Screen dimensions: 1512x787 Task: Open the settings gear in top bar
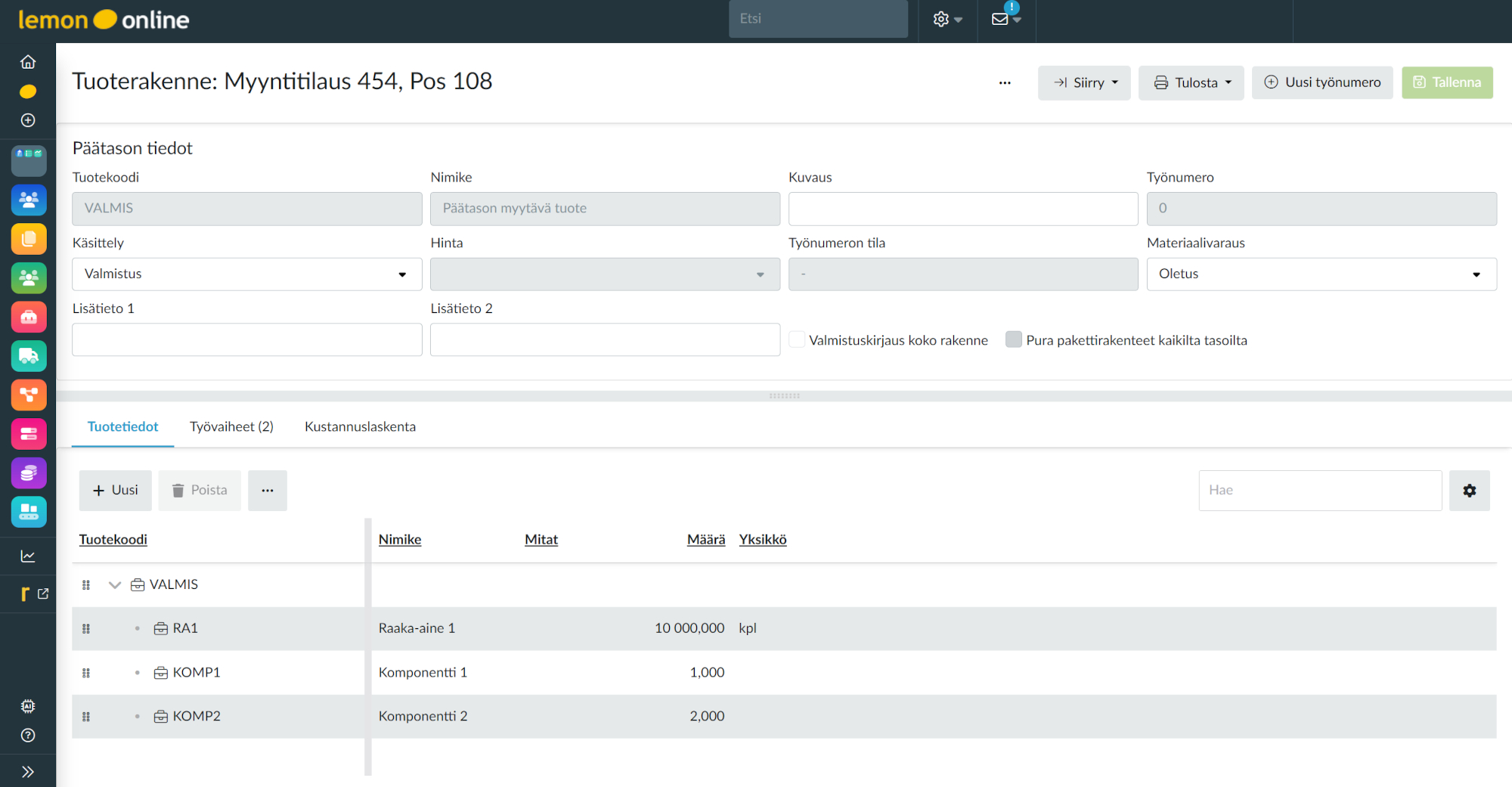click(941, 19)
